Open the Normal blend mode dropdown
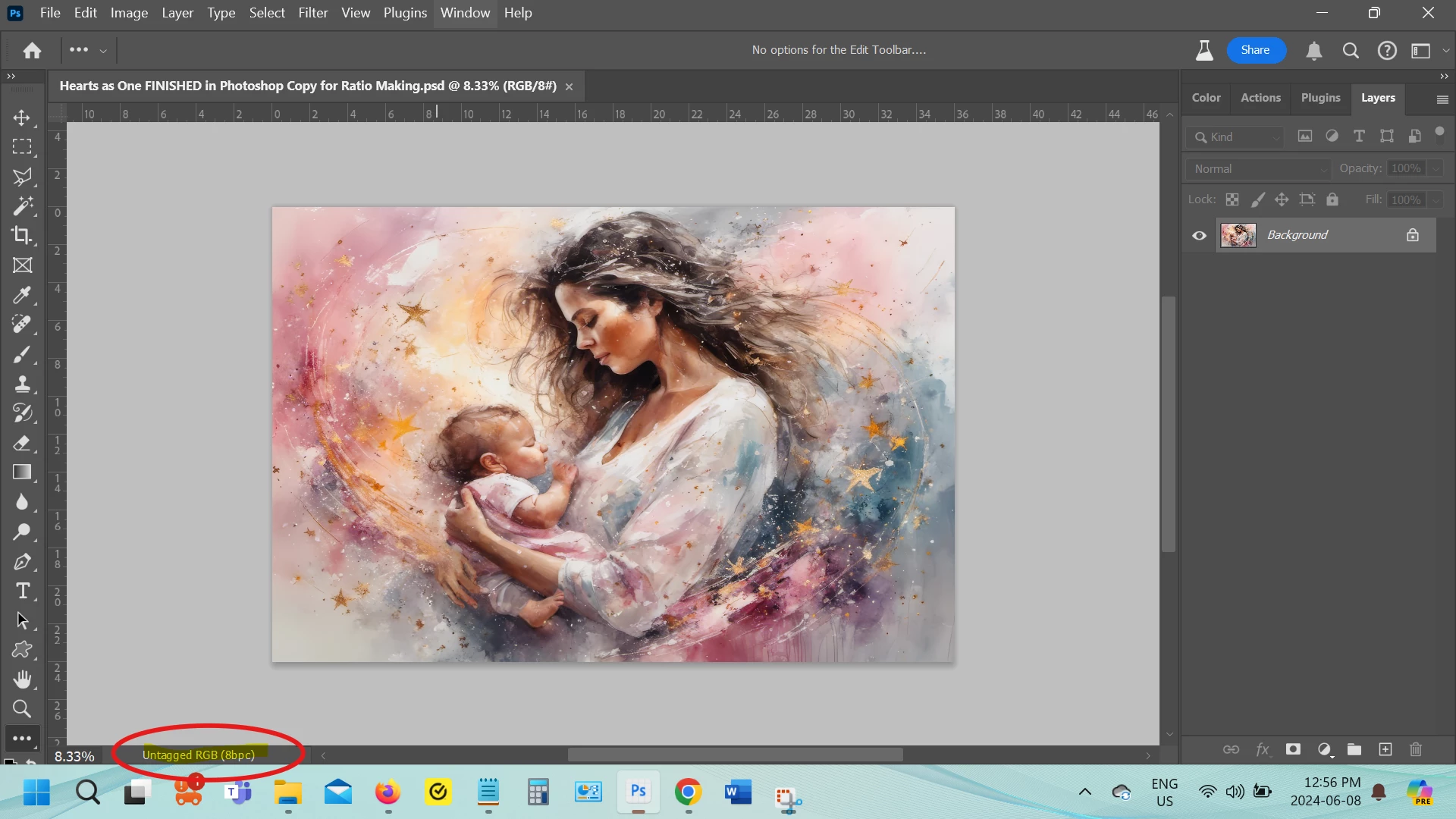 pyautogui.click(x=1259, y=168)
